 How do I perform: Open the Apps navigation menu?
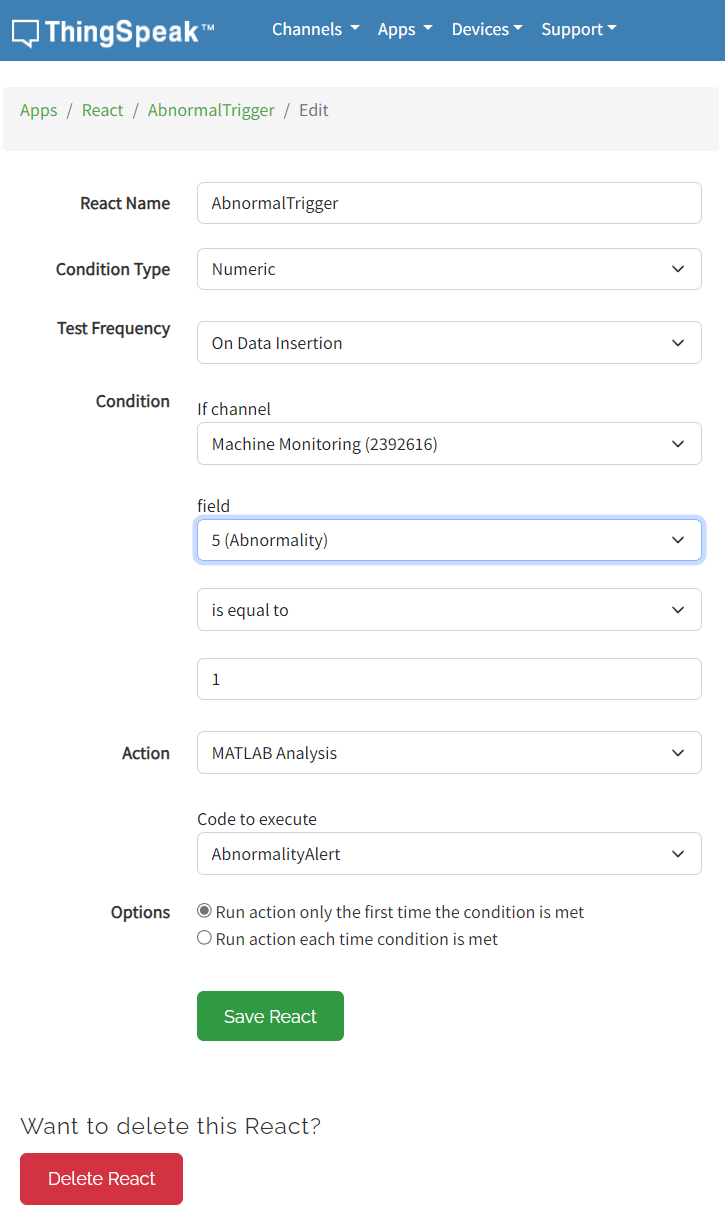[x=404, y=29]
